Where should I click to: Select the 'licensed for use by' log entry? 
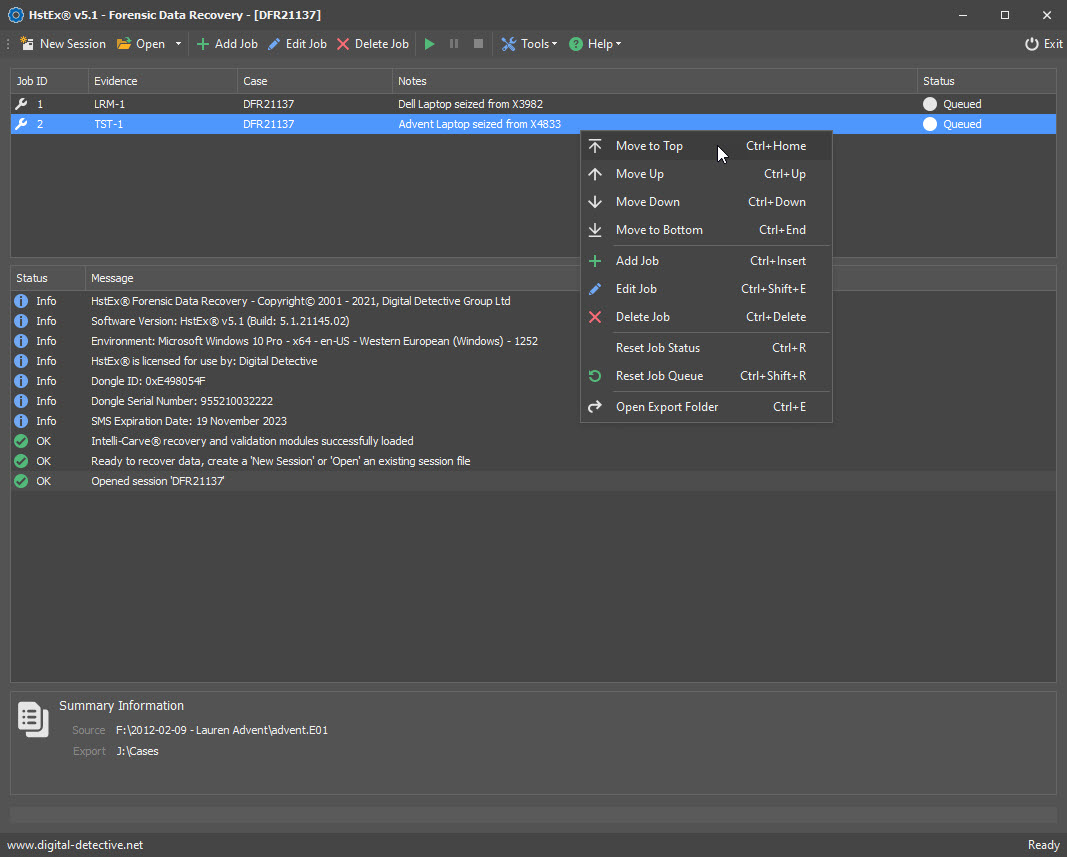(x=204, y=361)
